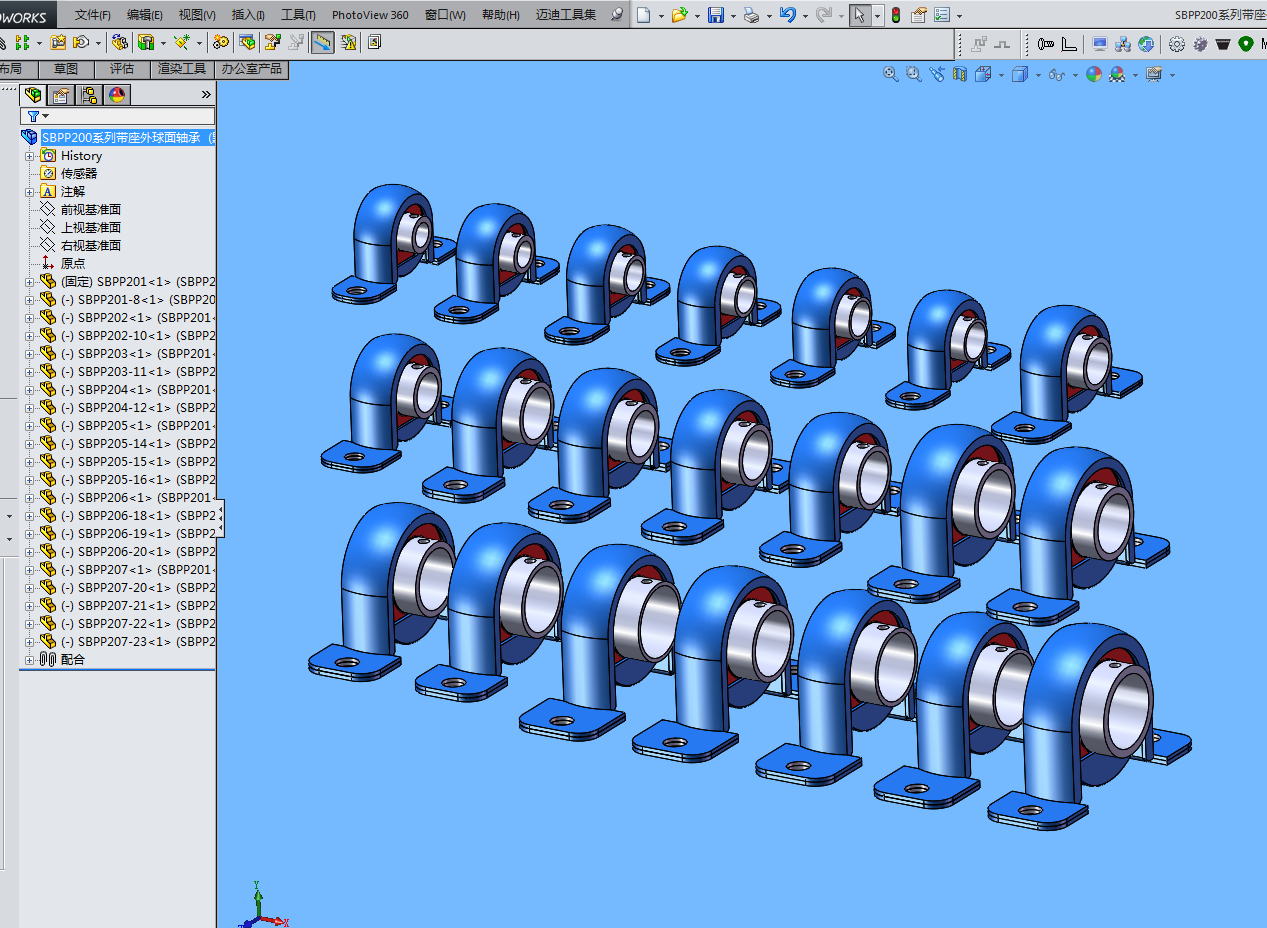Open the 帮助(H) menu
The height and width of the screenshot is (928, 1267).
coord(501,15)
